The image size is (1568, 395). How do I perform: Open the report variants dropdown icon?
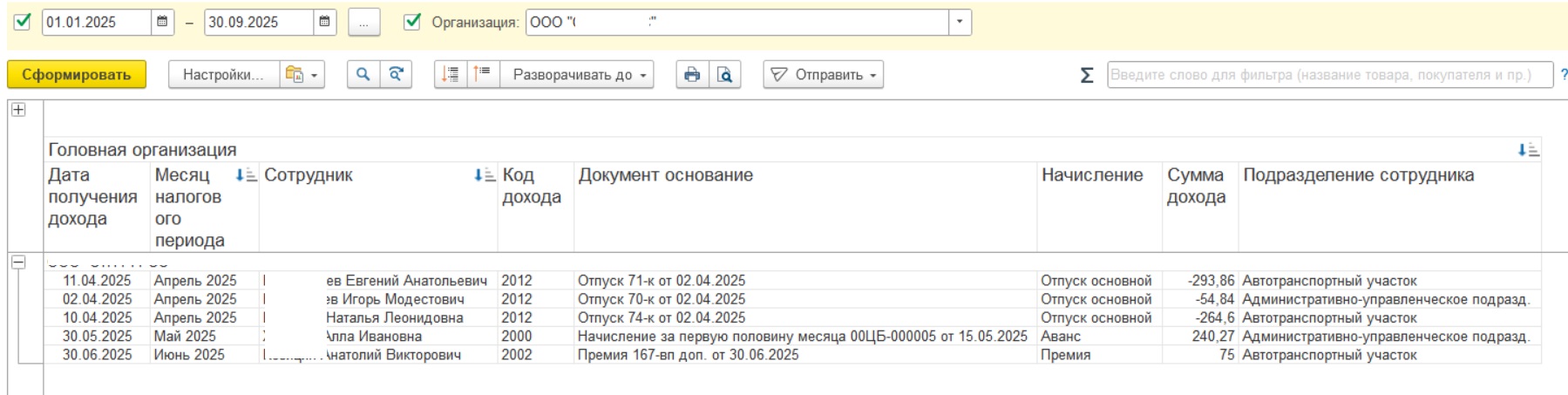(302, 75)
